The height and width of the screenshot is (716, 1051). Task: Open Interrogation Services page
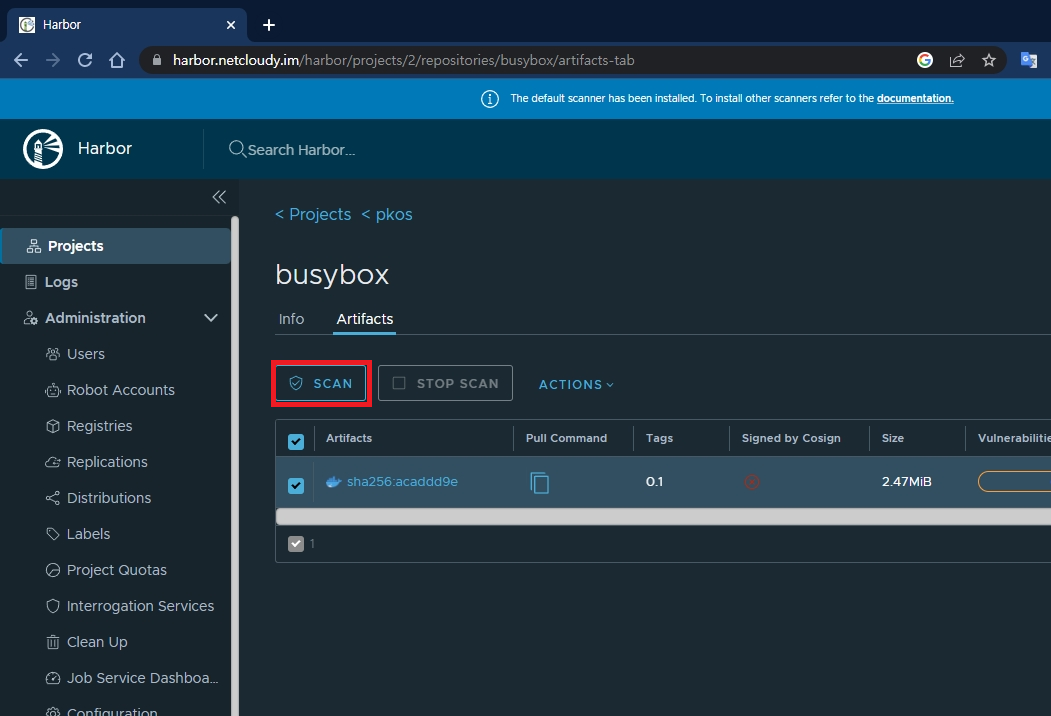click(140, 606)
